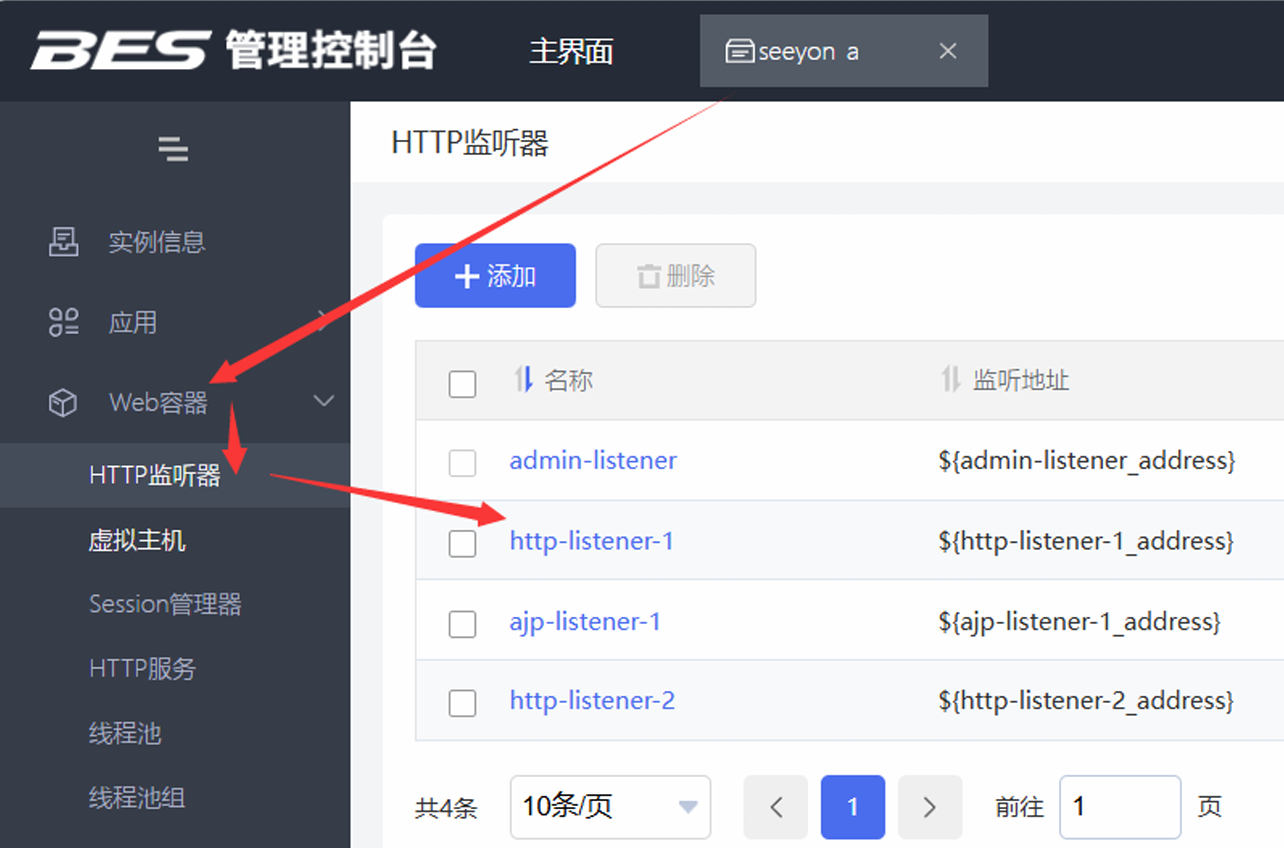Screen dimensions: 1284x848
Task: Check the ajp-listener-1 row checkbox
Action: coord(462,623)
